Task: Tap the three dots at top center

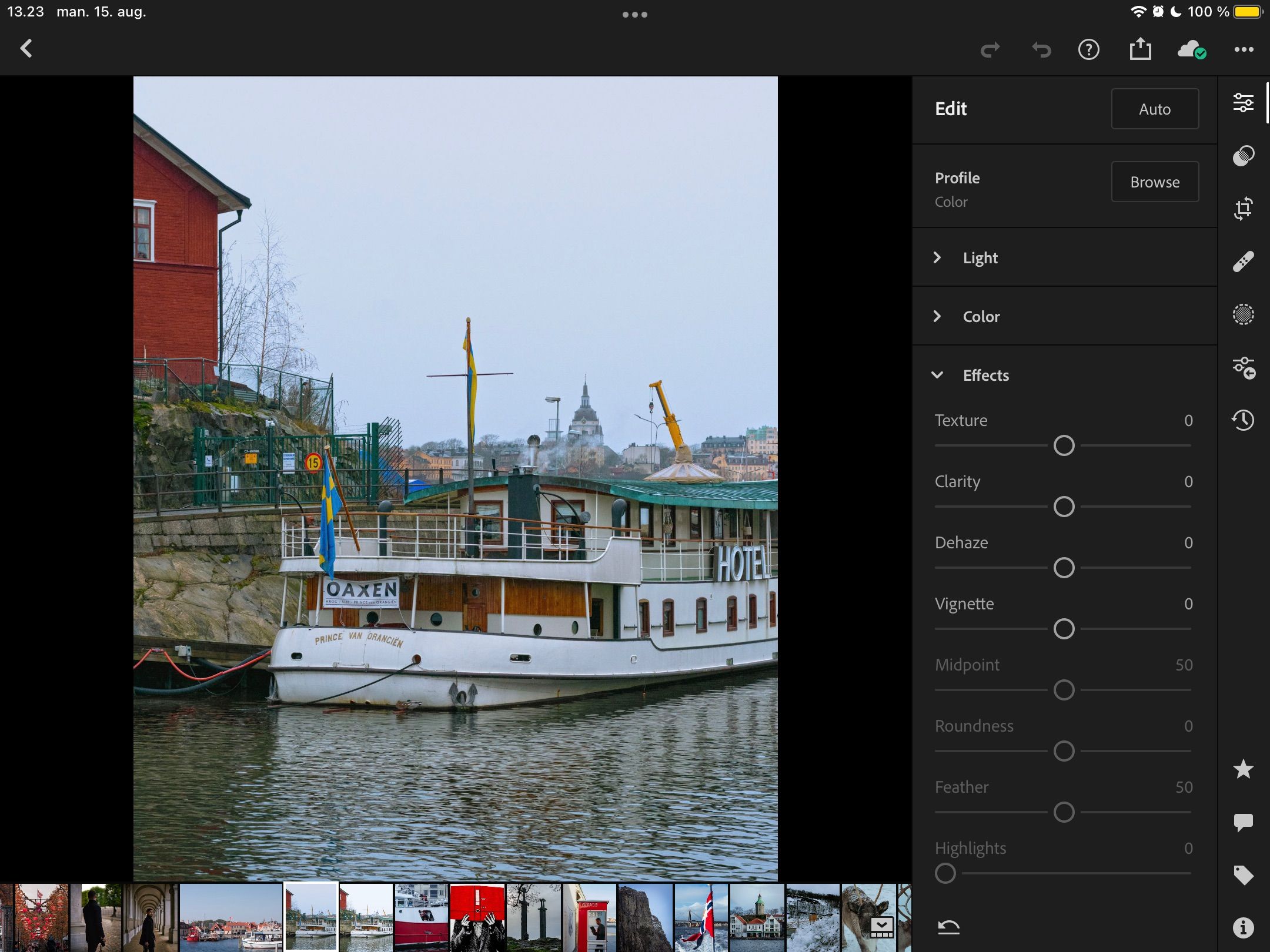Action: (635, 15)
